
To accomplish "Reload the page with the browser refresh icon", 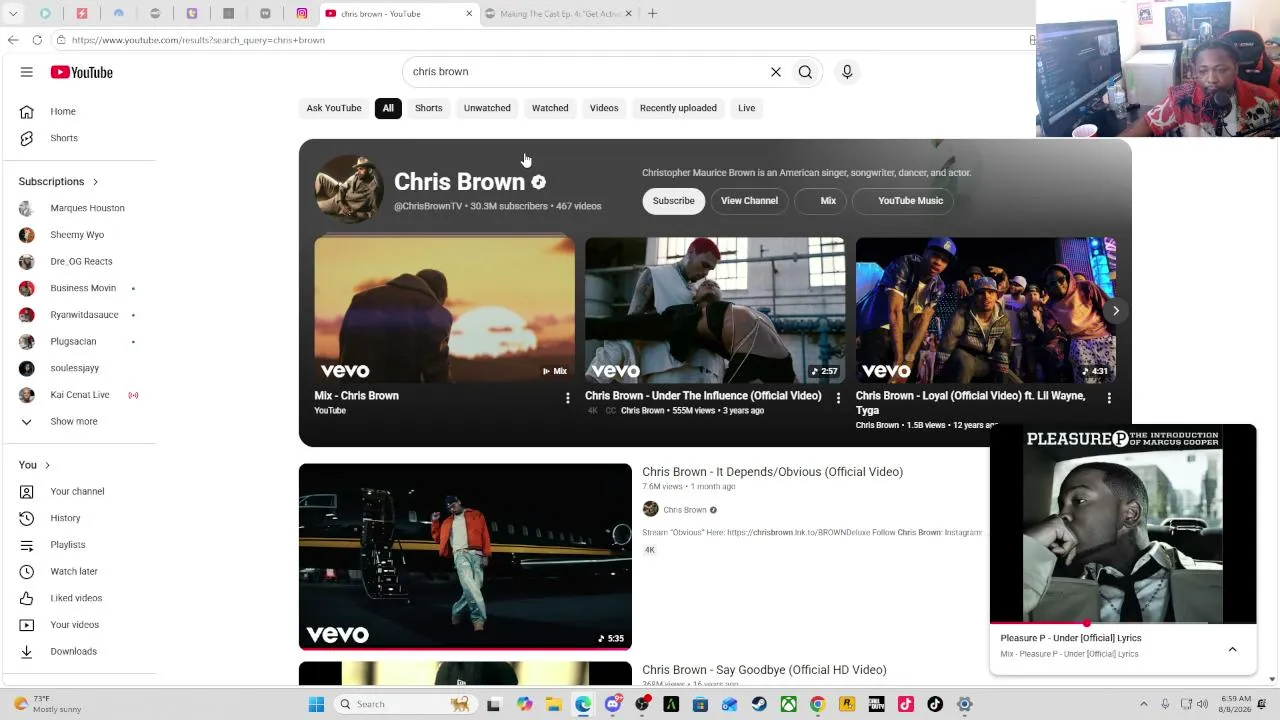I will tap(37, 40).
